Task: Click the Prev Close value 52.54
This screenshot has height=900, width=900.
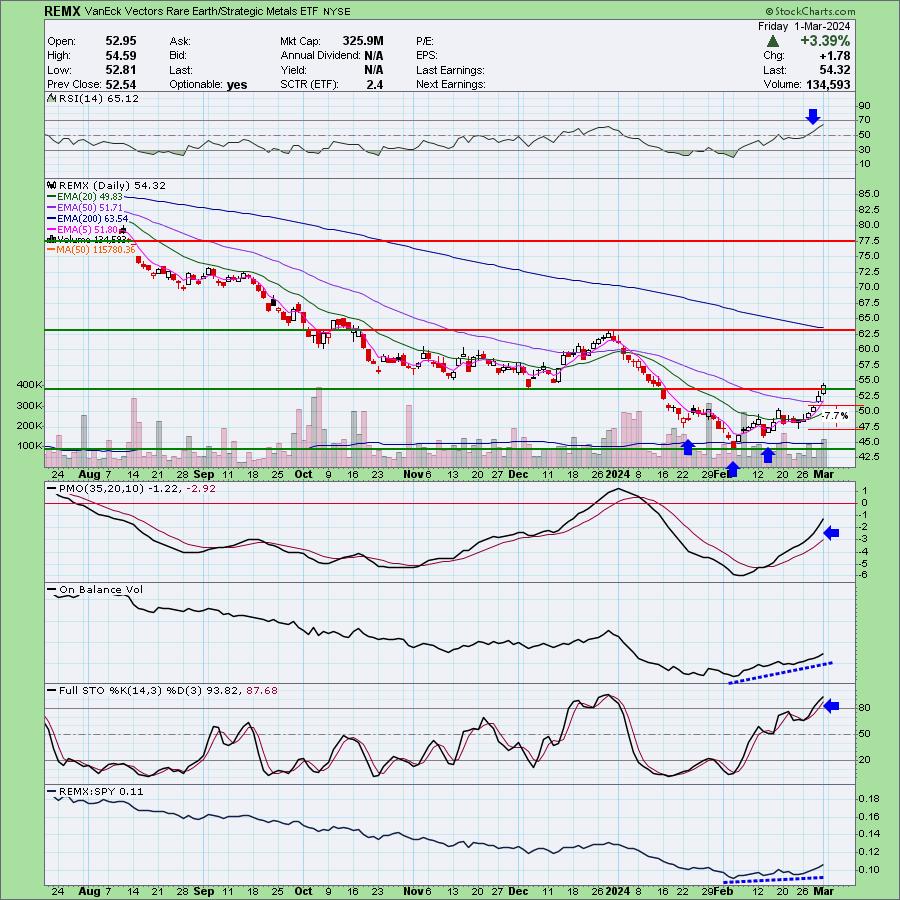Action: coord(121,84)
